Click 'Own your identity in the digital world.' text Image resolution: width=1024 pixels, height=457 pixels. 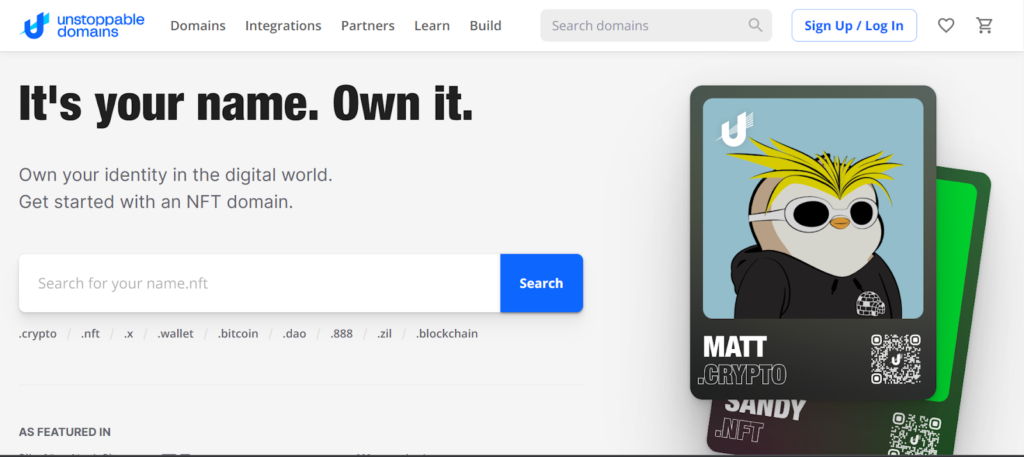click(x=176, y=175)
